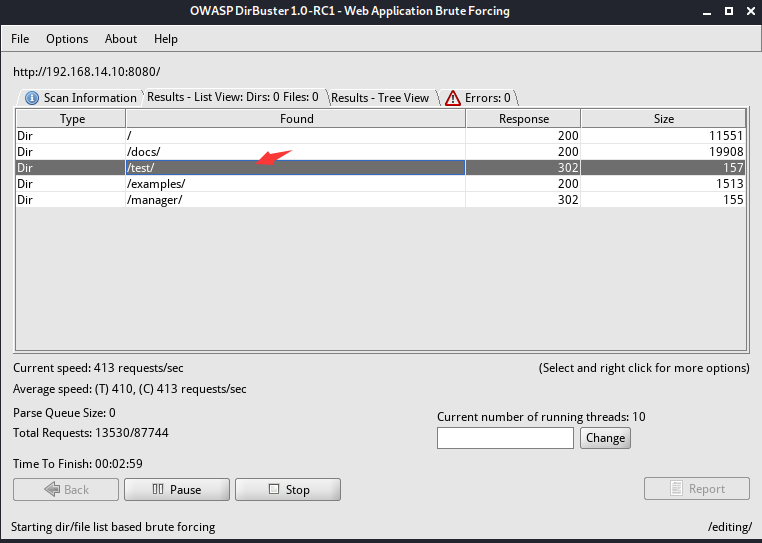
Task: Sort results by Size column header
Action: point(663,119)
